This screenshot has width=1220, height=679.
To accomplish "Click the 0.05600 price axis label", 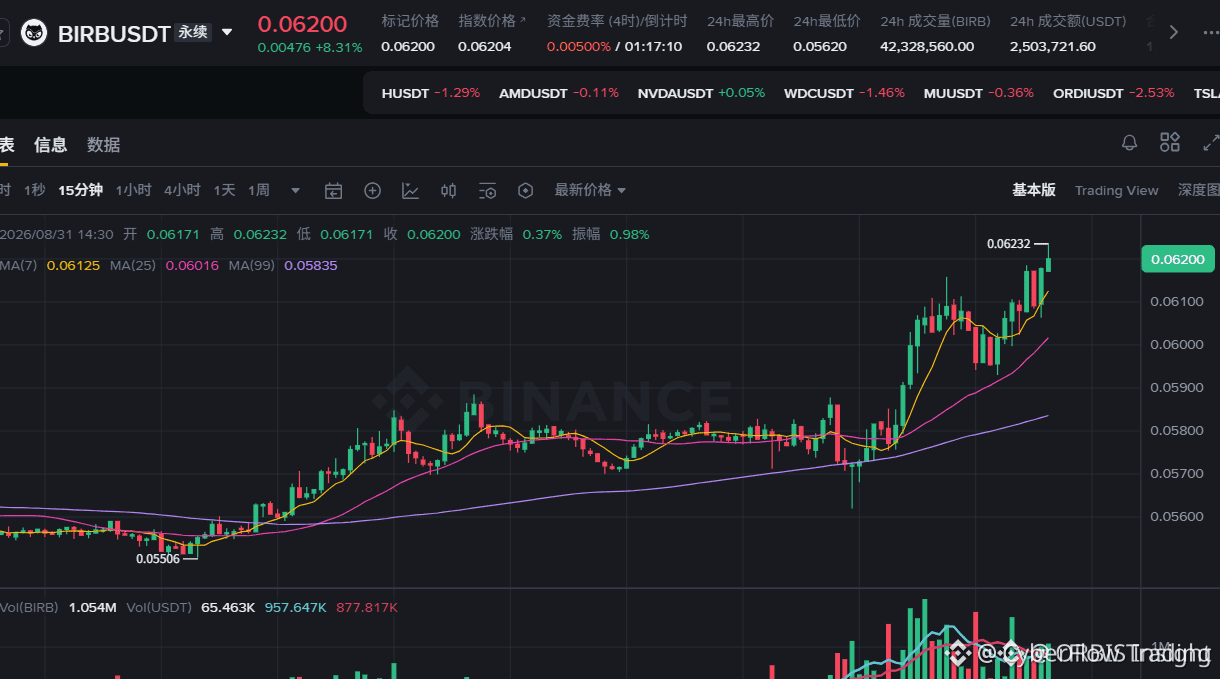I will (x=1176, y=517).
